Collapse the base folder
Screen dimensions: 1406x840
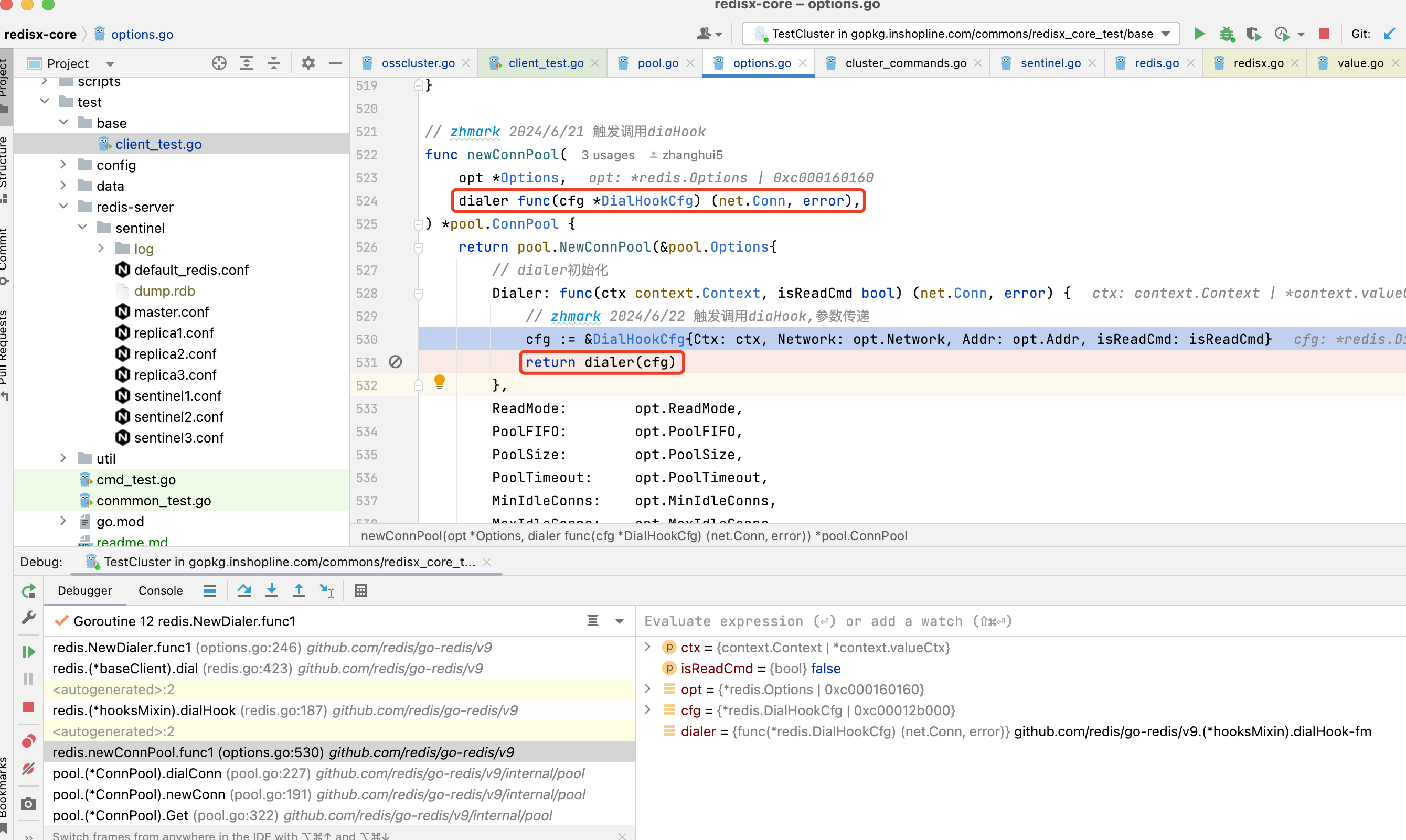click(63, 122)
